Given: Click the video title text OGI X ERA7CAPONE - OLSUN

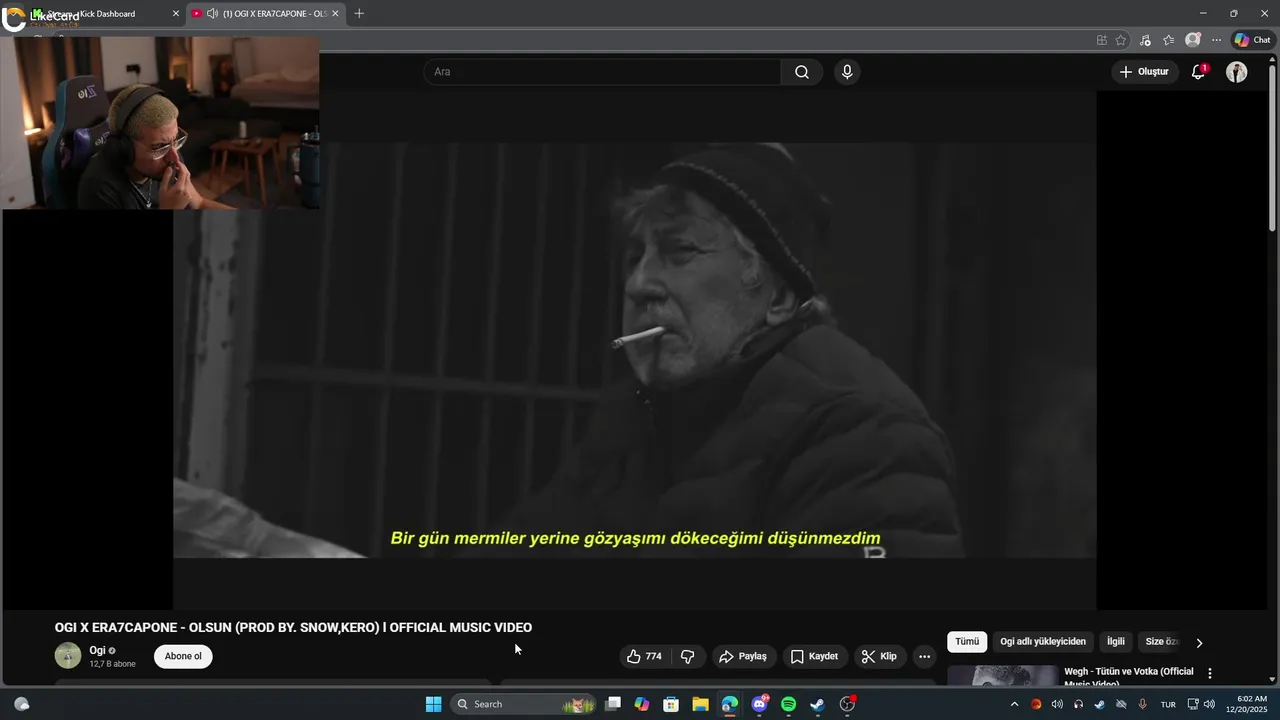Looking at the screenshot, I should pyautogui.click(x=293, y=628).
